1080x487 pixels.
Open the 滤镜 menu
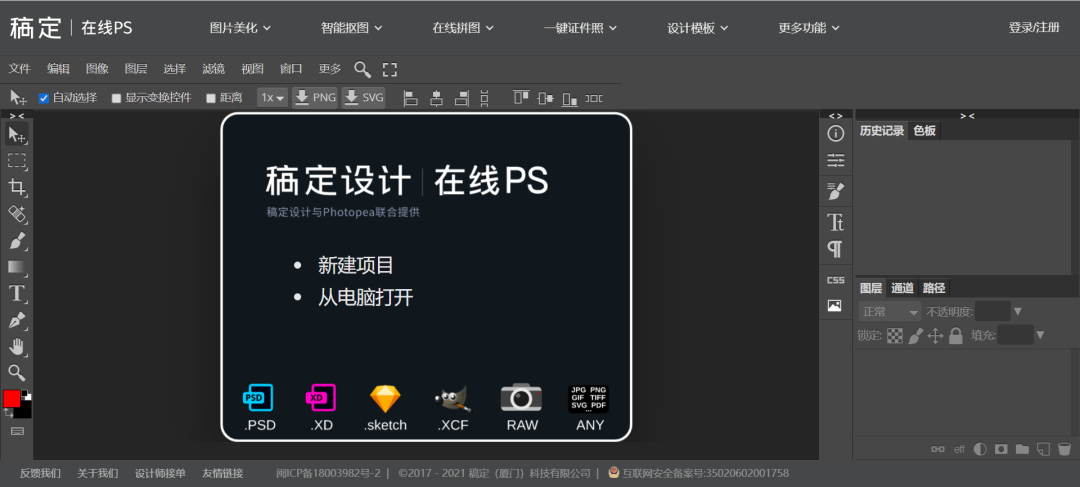tap(214, 69)
